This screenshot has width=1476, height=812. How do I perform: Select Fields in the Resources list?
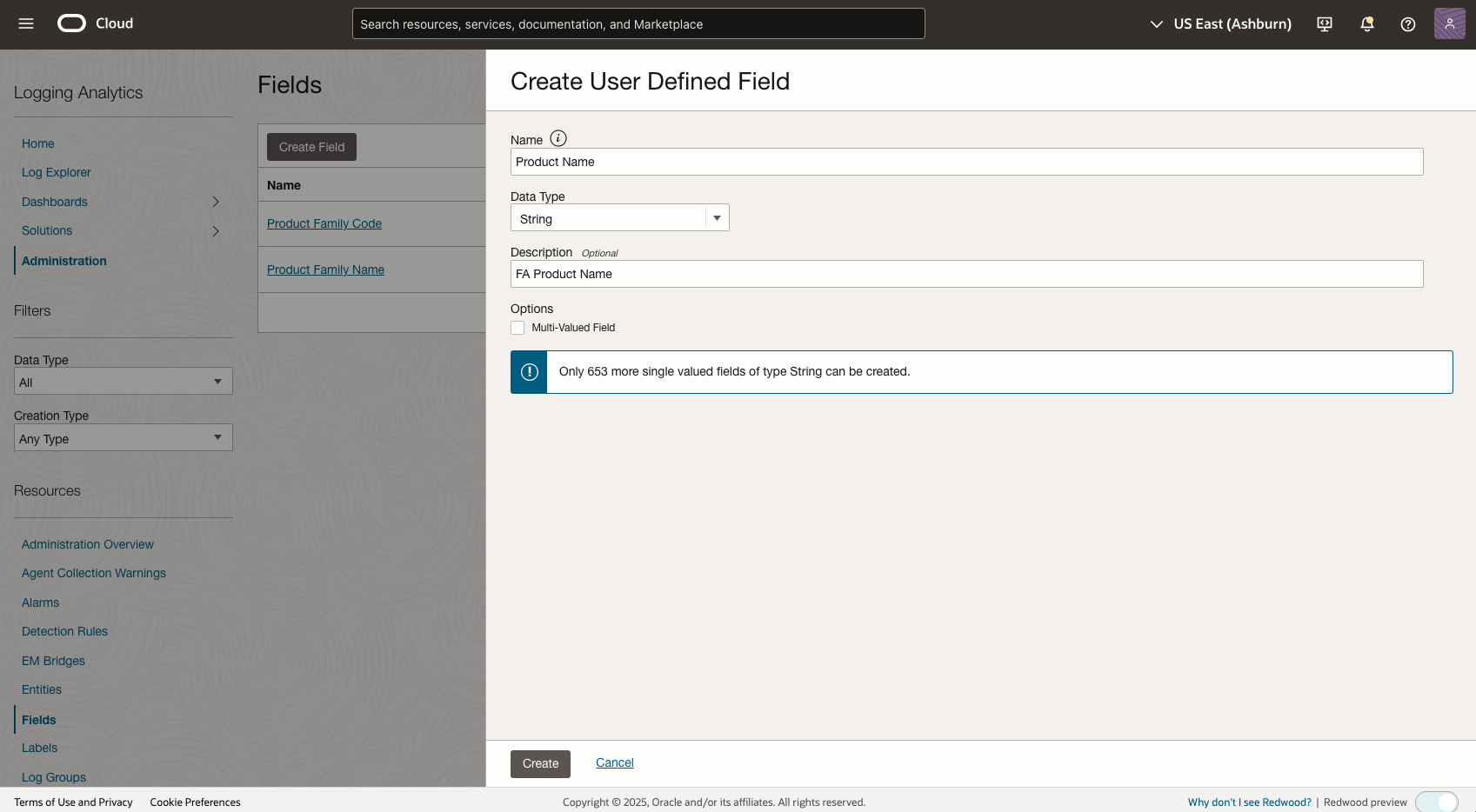point(38,719)
